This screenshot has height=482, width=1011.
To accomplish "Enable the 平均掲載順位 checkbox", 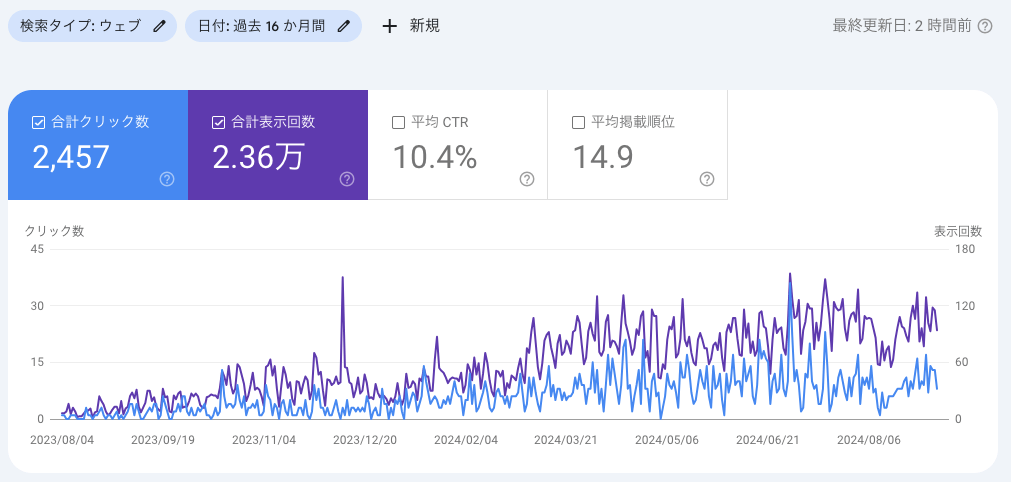I will tap(578, 122).
